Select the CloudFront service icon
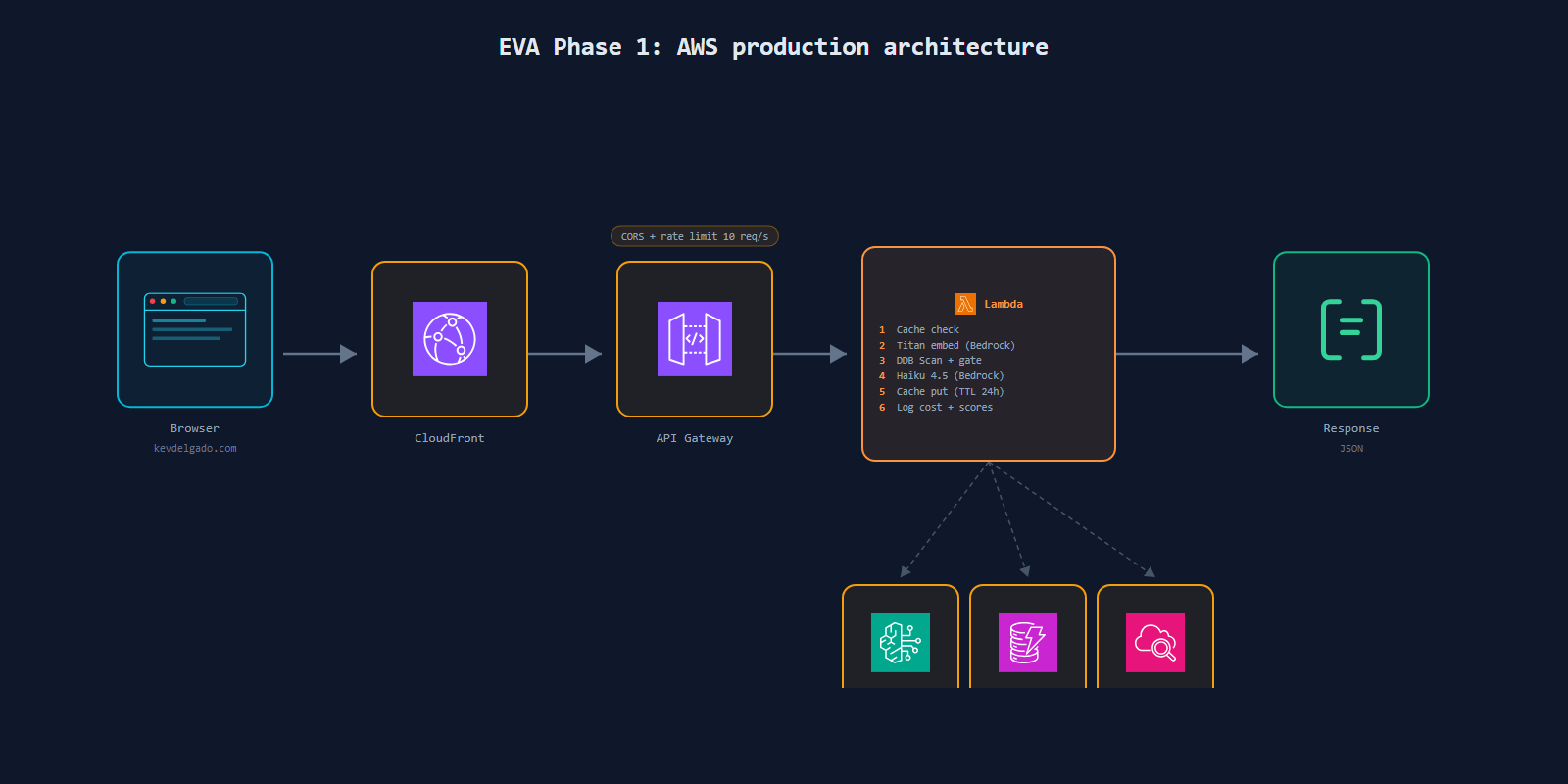Screen dimensions: 1568x784 [450, 339]
